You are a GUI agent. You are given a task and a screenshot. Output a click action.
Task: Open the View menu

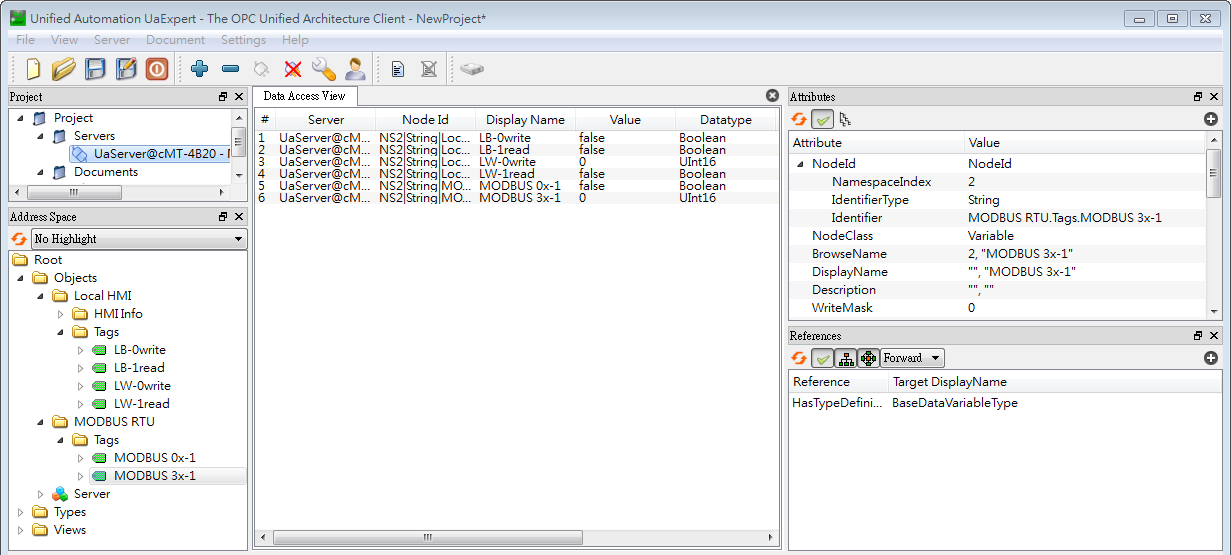[64, 40]
